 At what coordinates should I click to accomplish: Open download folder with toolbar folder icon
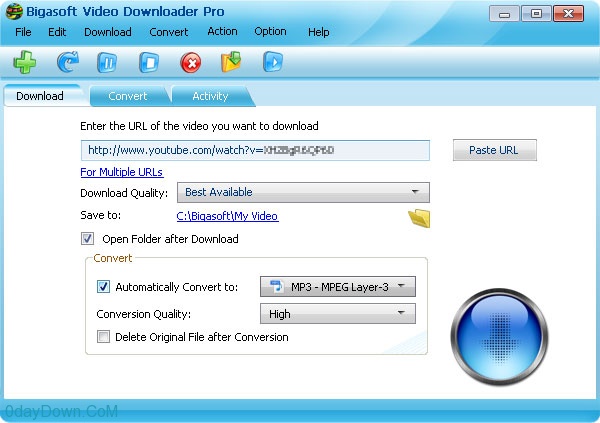click(232, 62)
